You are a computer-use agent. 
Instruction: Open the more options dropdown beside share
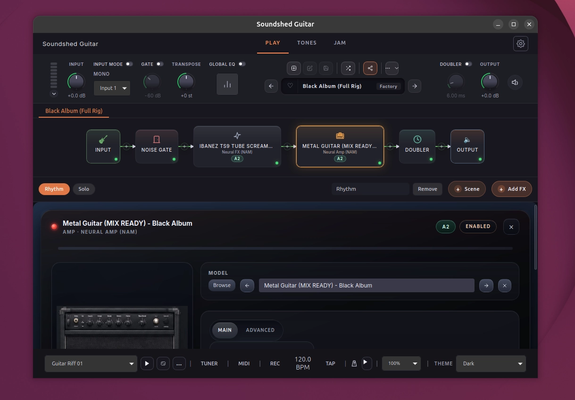pos(392,68)
